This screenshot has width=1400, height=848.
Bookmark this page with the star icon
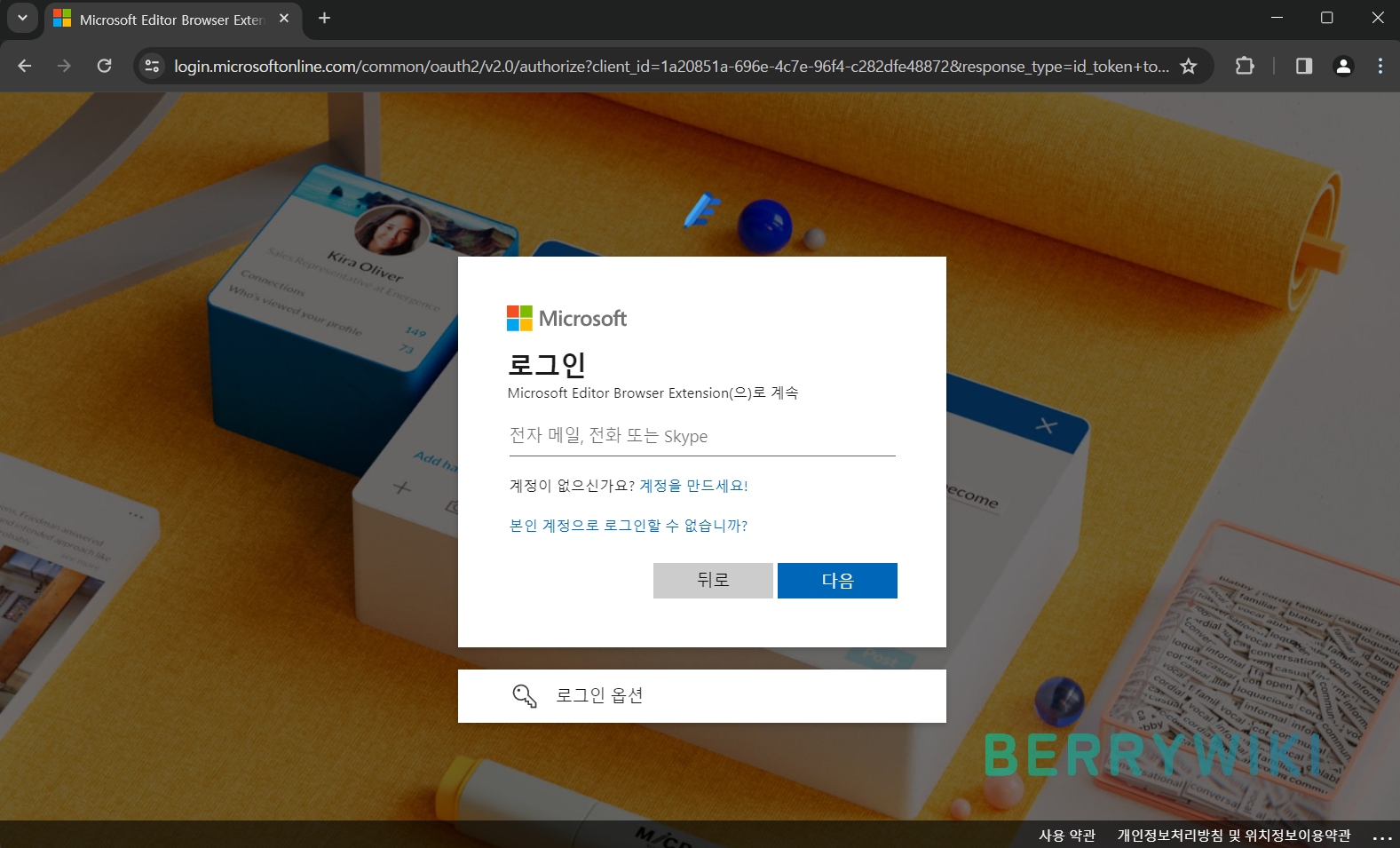pyautogui.click(x=1188, y=66)
